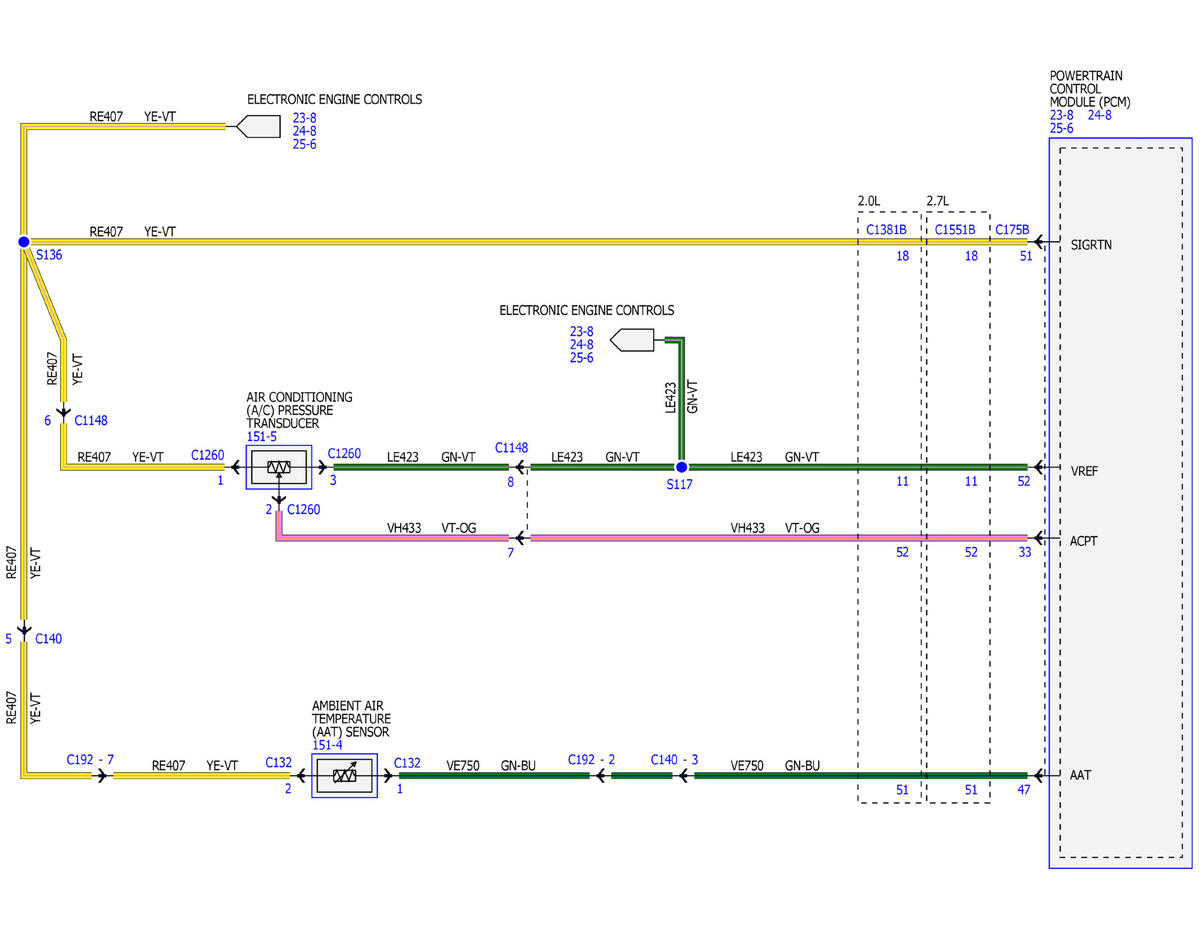The image size is (1200, 927).
Task: Click the C192 - 7 connector label
Action: click(90, 760)
